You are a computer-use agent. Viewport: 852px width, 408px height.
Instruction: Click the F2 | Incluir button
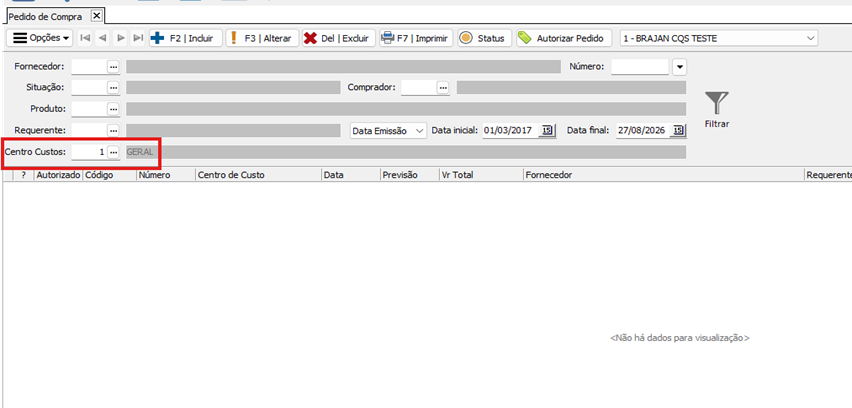tap(184, 38)
